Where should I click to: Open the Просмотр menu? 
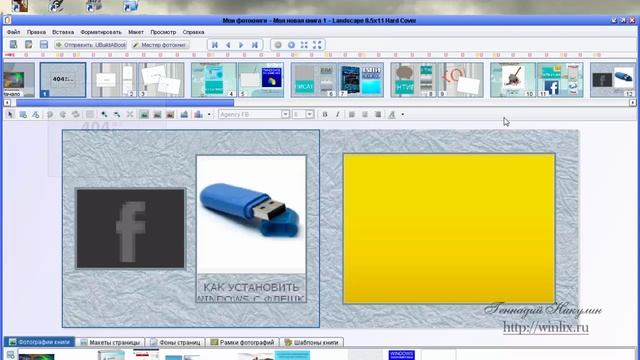coord(163,32)
